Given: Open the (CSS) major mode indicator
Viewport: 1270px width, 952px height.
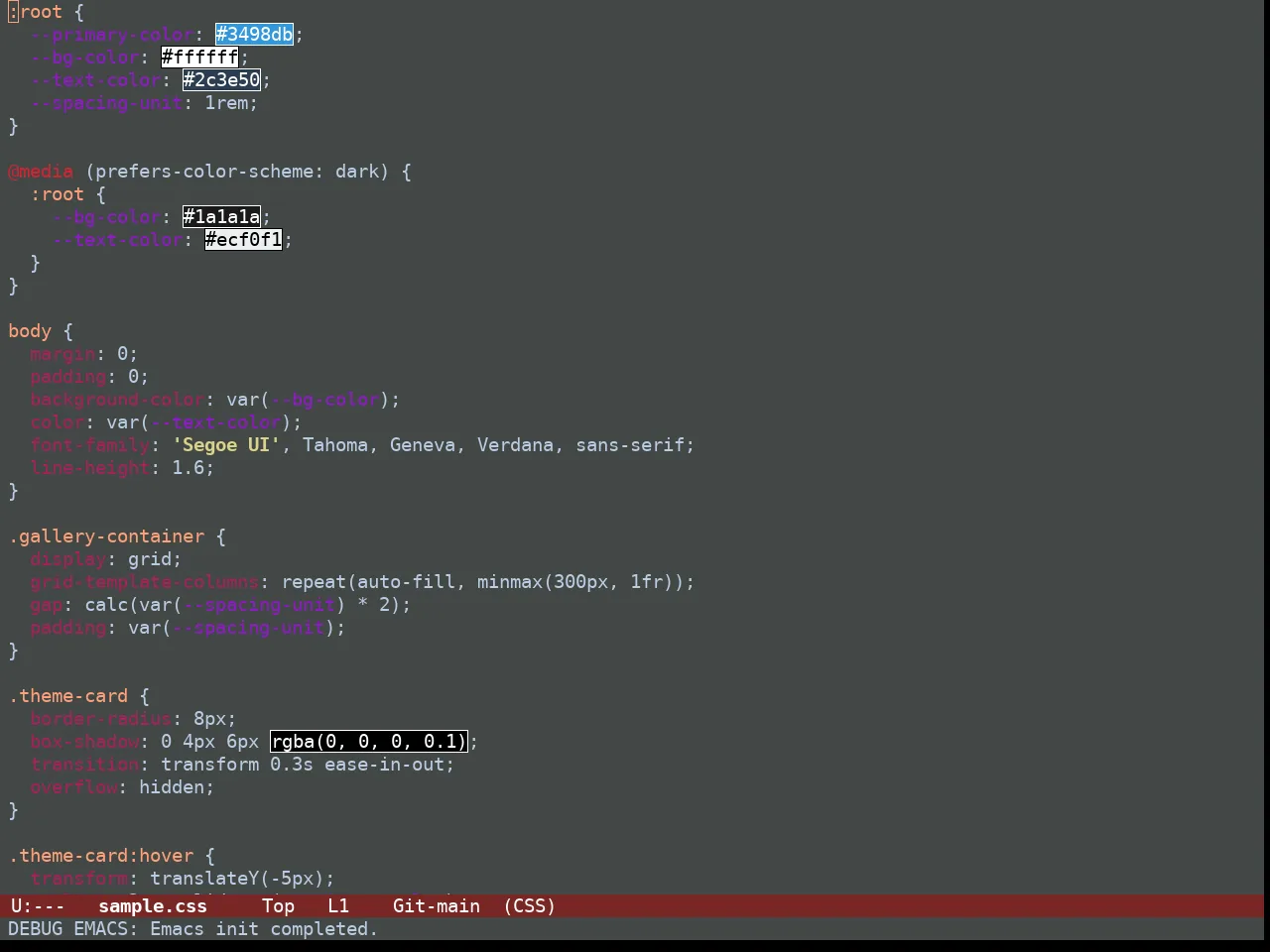Looking at the screenshot, I should coord(530,906).
